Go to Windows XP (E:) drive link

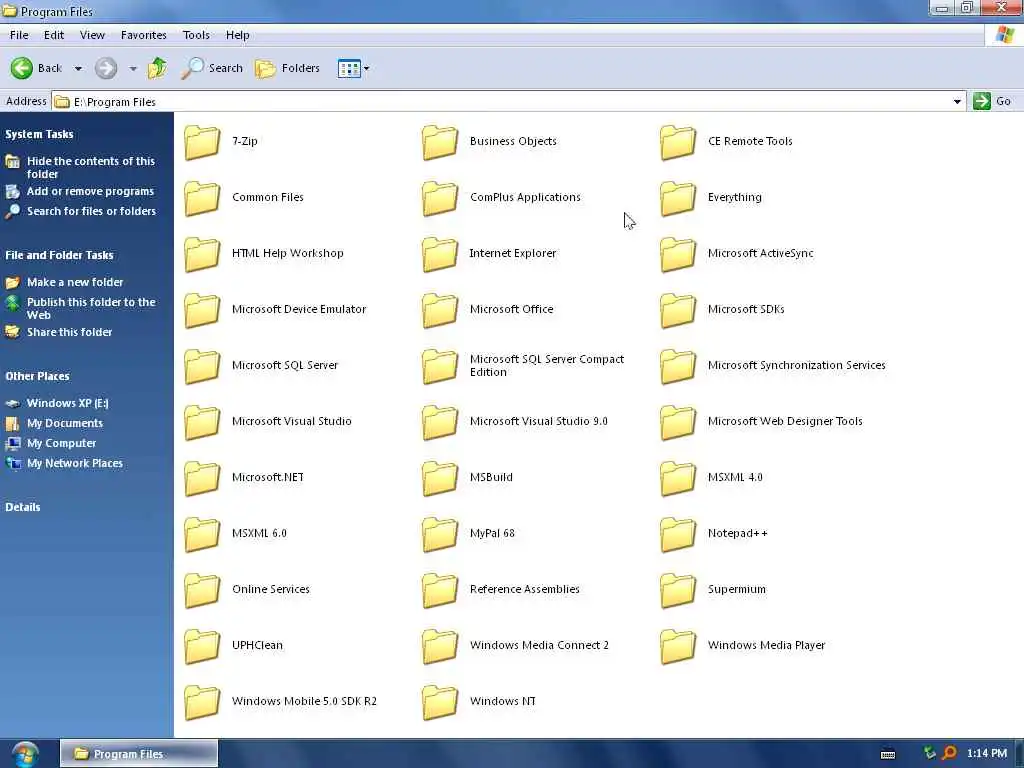pos(67,403)
